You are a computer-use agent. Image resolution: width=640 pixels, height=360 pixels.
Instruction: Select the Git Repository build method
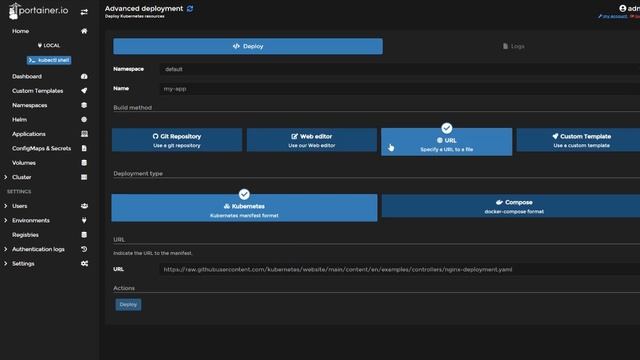tap(177, 140)
